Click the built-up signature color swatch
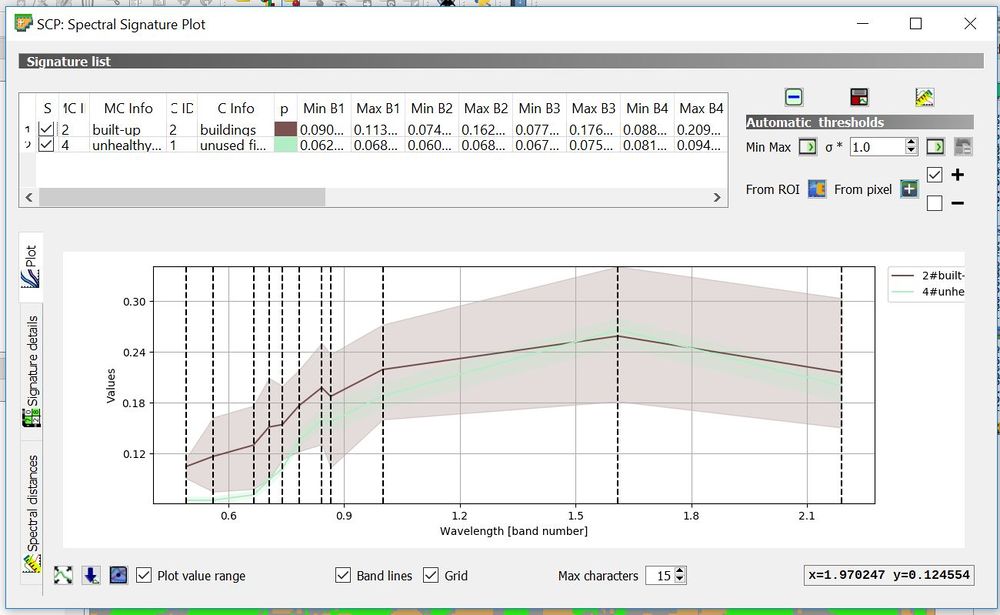This screenshot has width=1000, height=615. pos(286,130)
